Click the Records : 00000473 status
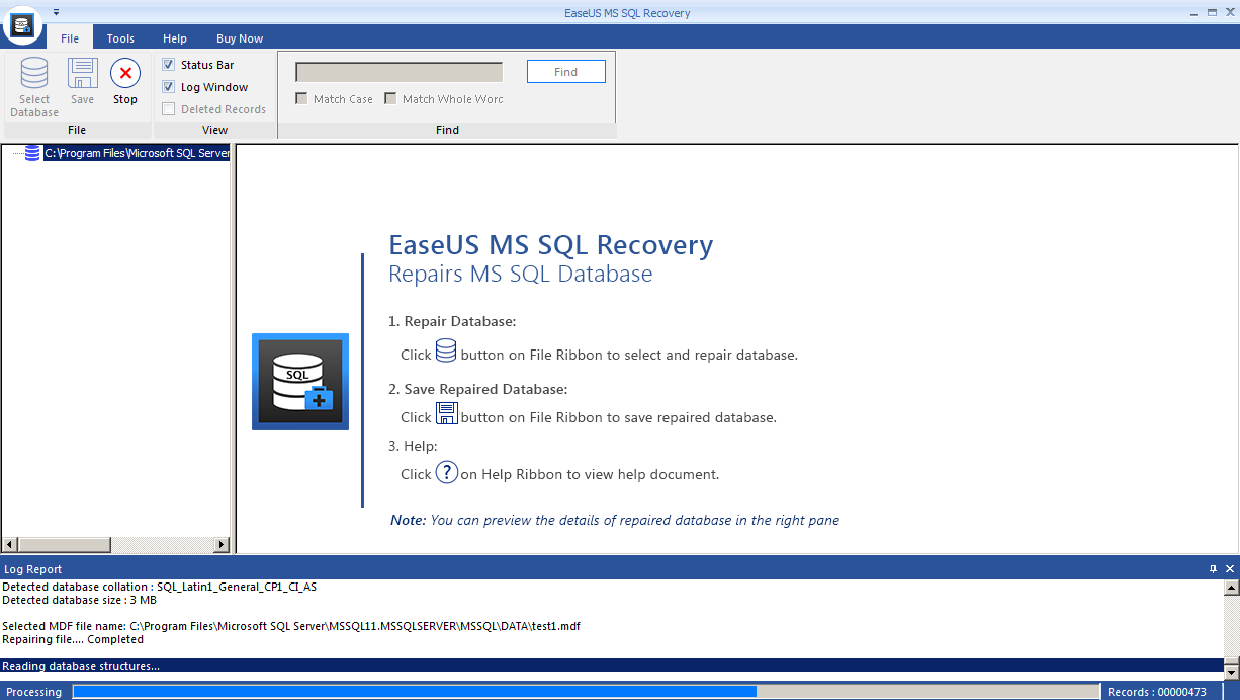 pyautogui.click(x=1157, y=692)
